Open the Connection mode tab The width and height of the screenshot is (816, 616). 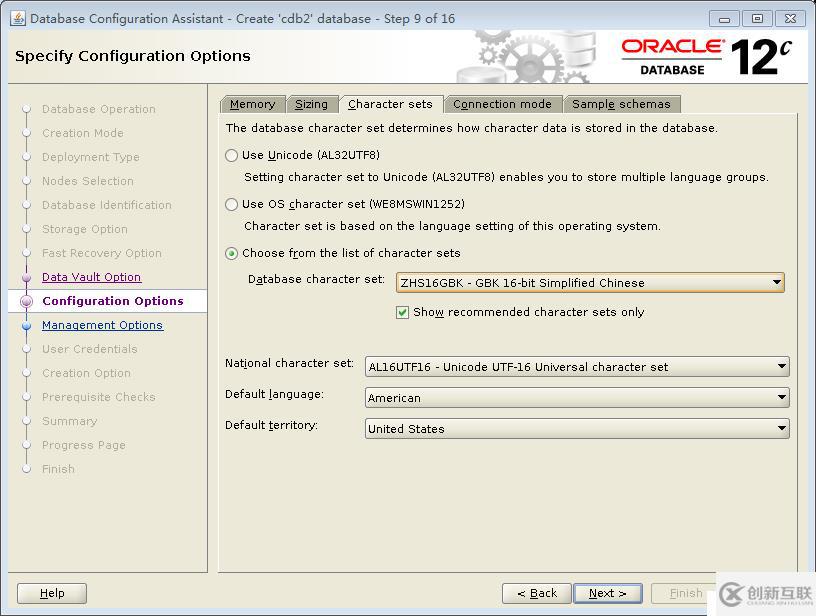[x=502, y=104]
